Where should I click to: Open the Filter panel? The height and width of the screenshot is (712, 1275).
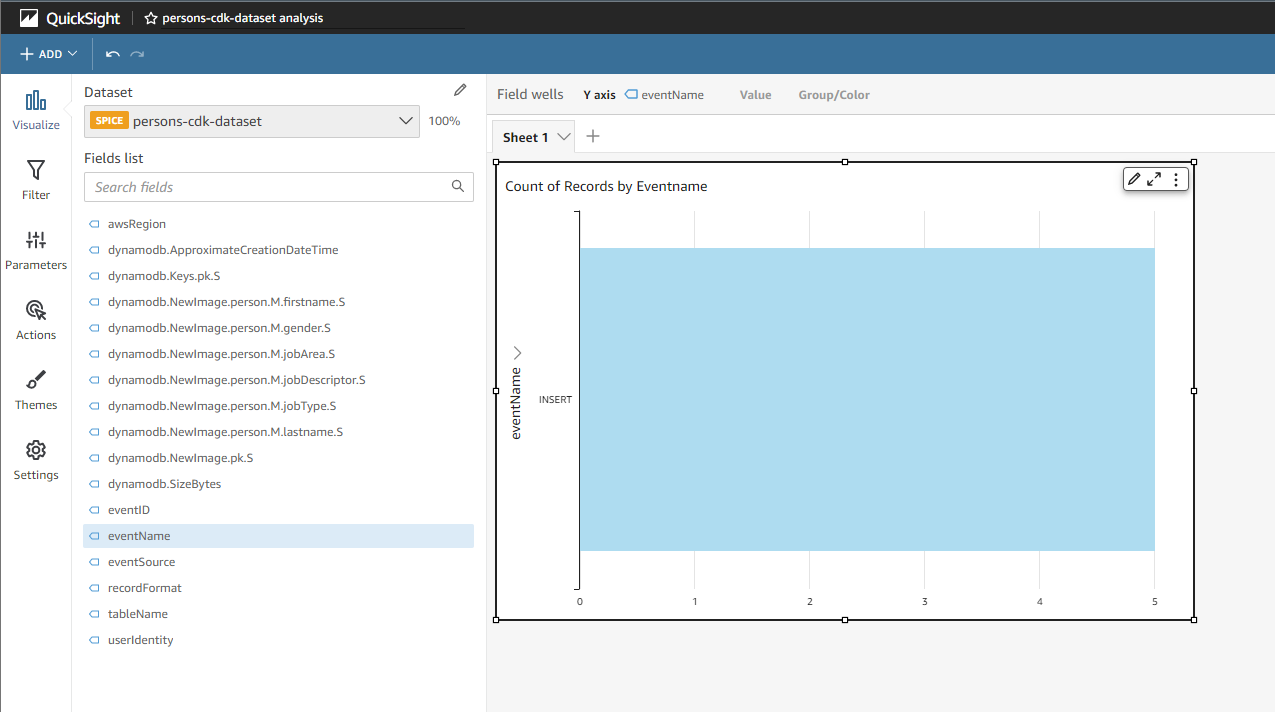pos(36,171)
